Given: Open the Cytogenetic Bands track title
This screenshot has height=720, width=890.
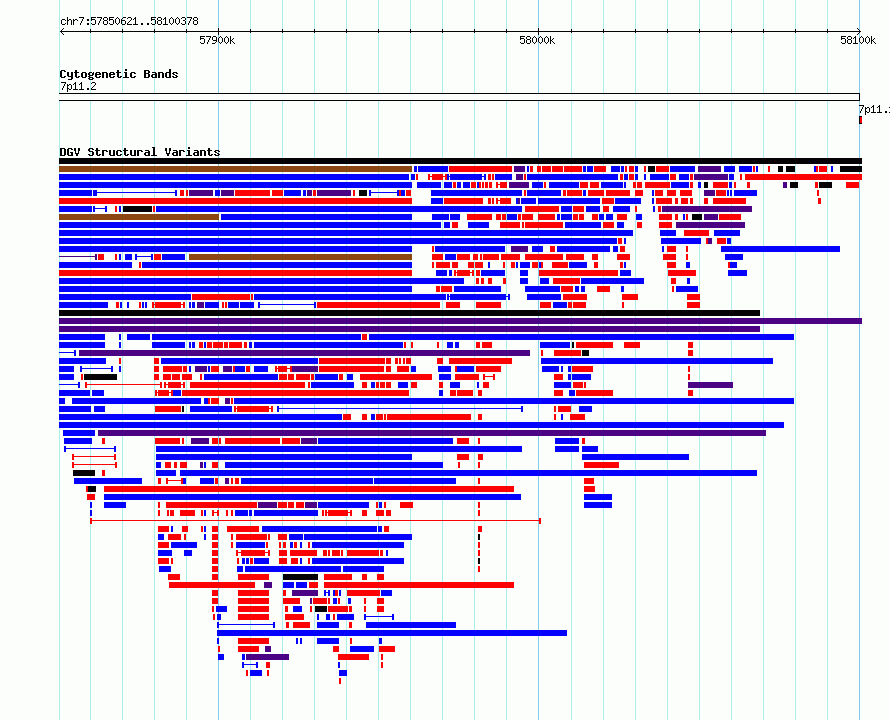Looking at the screenshot, I should pyautogui.click(x=119, y=74).
